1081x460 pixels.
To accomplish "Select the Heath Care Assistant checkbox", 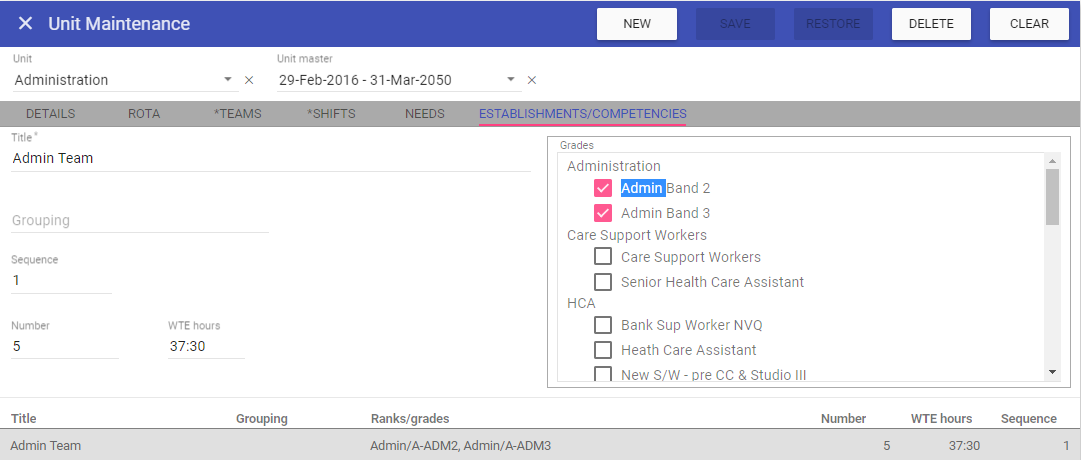I will click(x=603, y=350).
